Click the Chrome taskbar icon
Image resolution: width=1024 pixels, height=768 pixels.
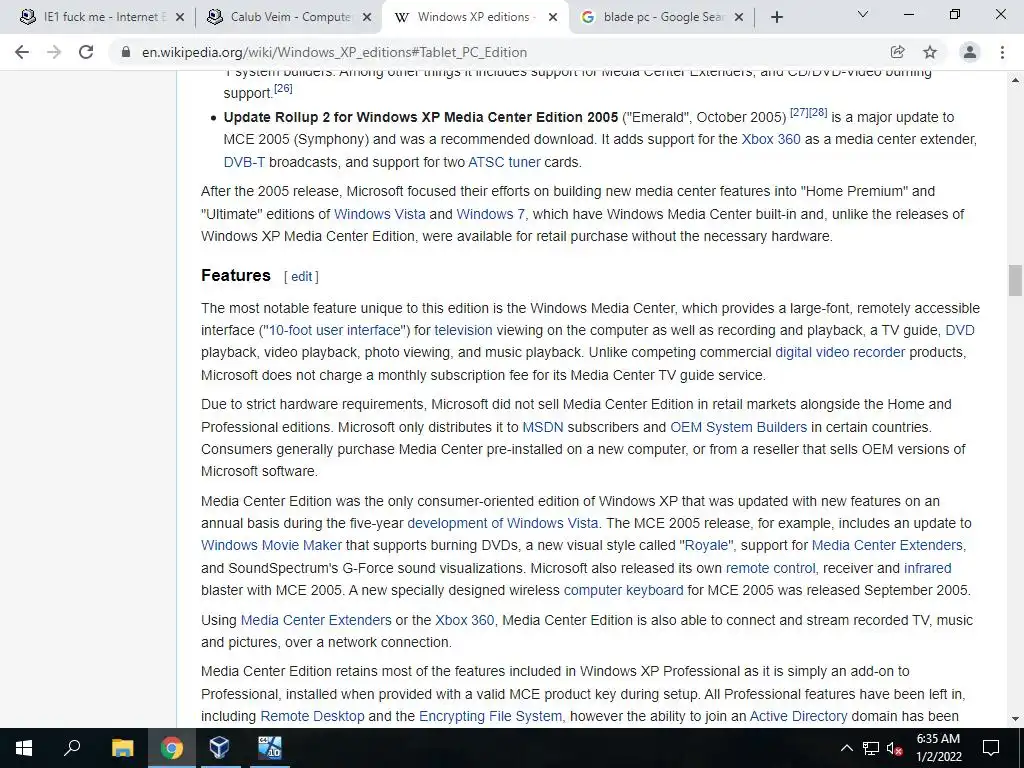[172, 748]
